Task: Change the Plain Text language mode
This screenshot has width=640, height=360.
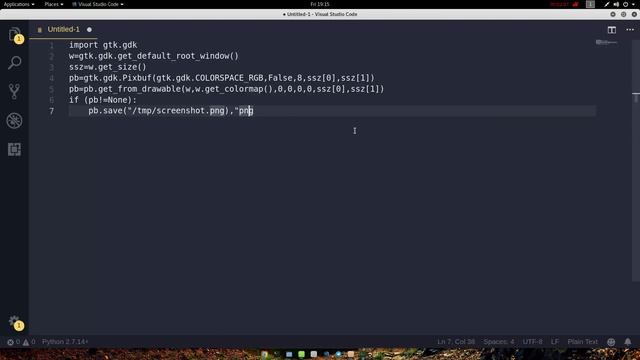Action: (x=582, y=342)
